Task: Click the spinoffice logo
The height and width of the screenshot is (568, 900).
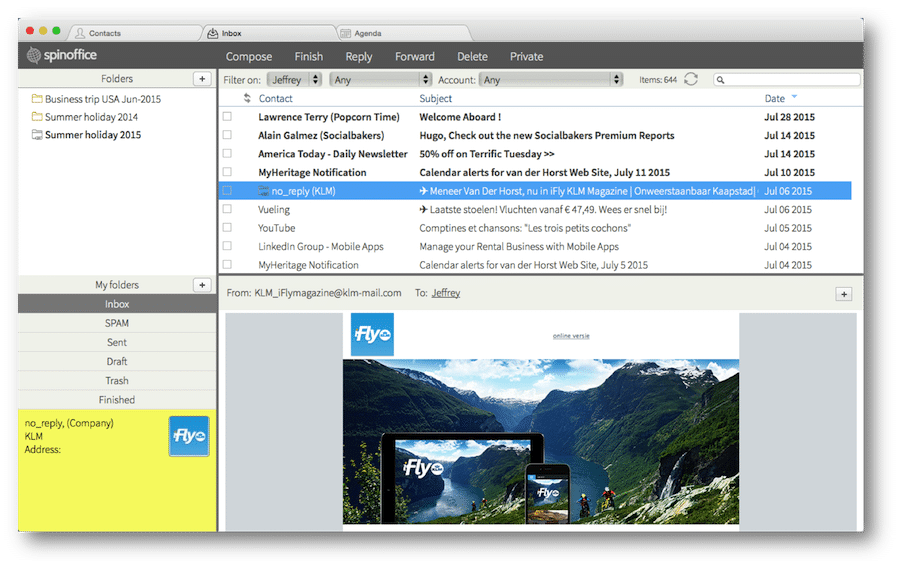Action: (61, 55)
